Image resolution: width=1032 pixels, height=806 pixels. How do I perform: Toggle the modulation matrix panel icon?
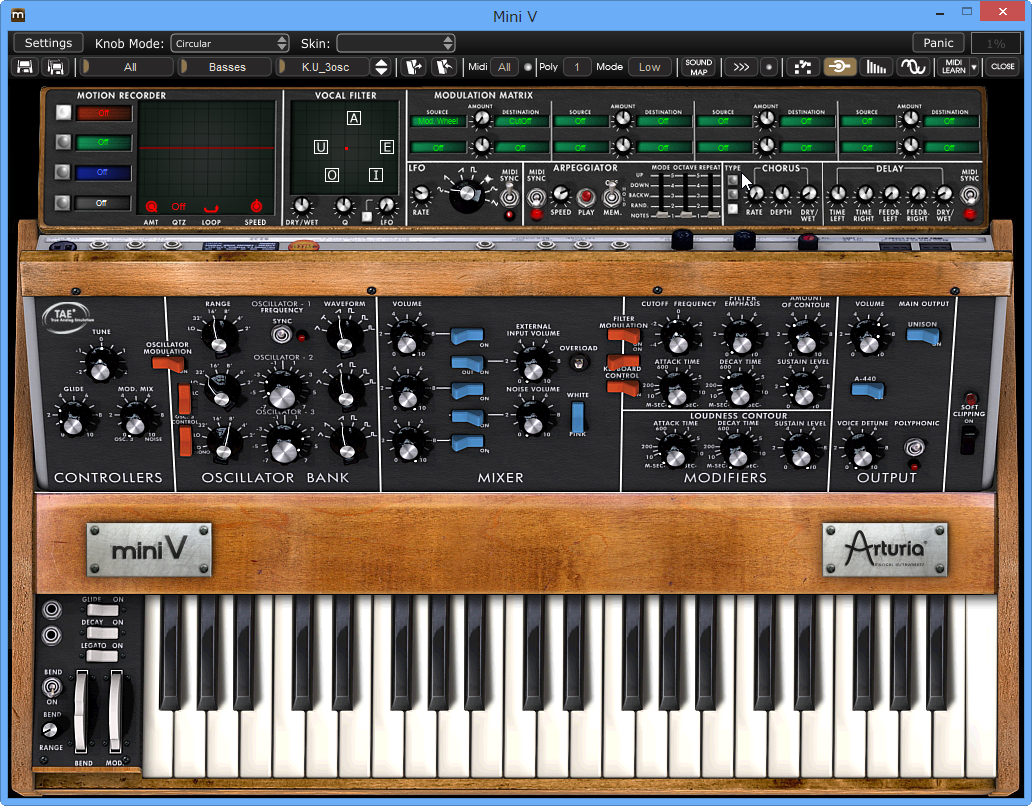803,66
